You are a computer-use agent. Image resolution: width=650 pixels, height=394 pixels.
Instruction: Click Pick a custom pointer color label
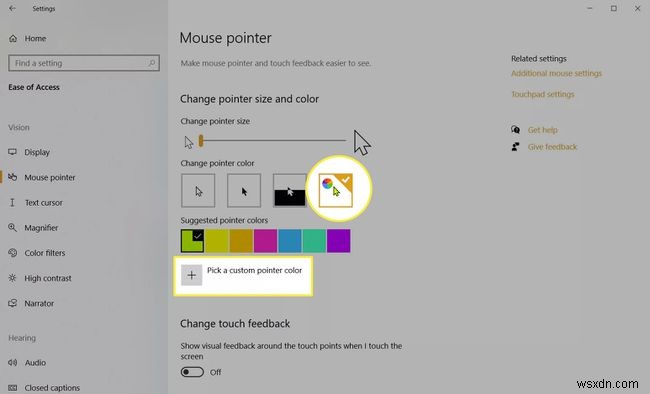255,270
